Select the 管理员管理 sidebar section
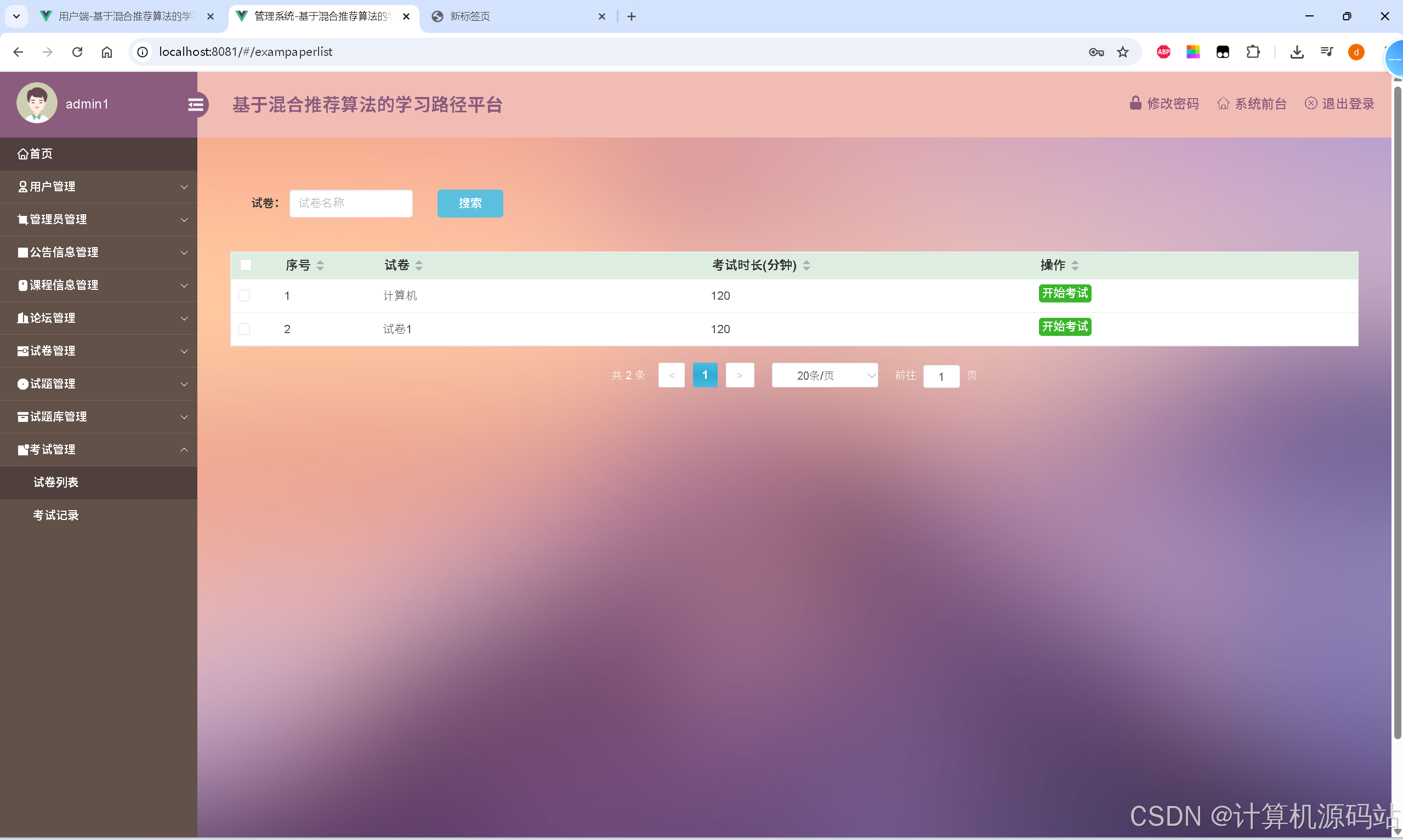This screenshot has height=840, width=1403. (57, 219)
